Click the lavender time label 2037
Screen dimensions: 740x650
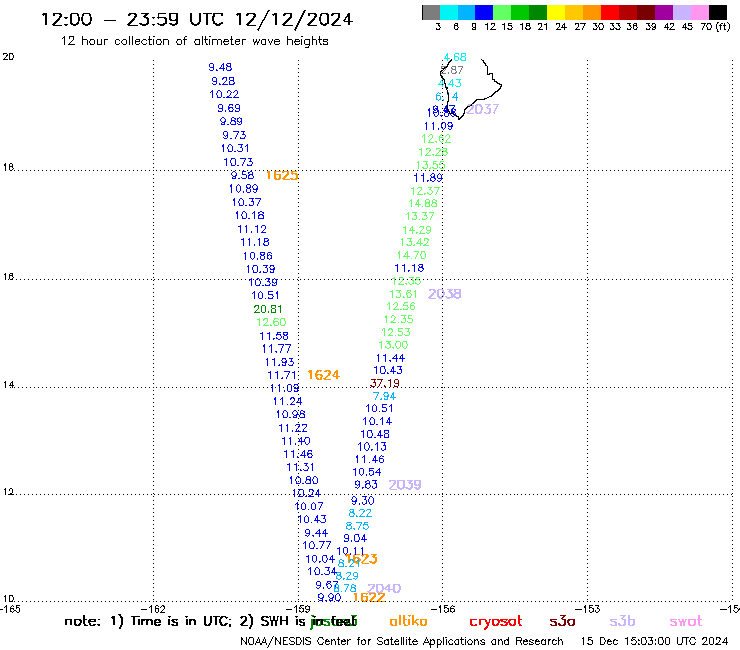pyautogui.click(x=482, y=110)
